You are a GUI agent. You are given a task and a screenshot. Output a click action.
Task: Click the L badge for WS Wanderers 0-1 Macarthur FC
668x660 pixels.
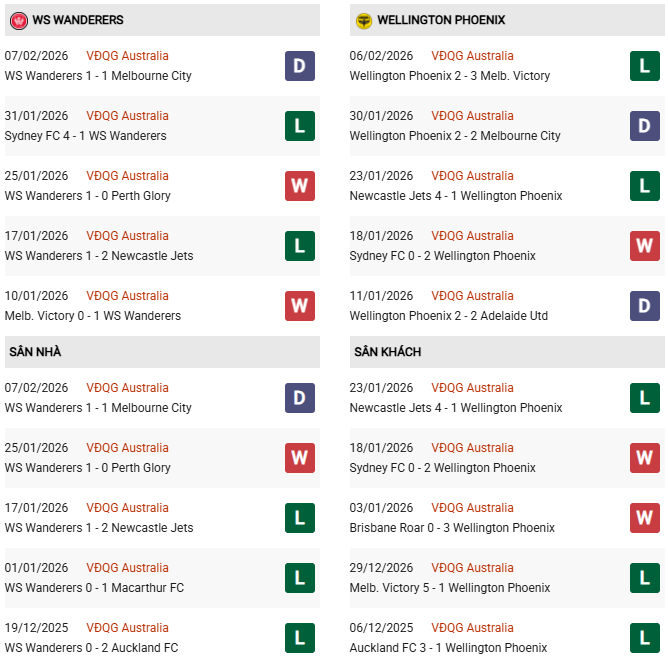(300, 578)
